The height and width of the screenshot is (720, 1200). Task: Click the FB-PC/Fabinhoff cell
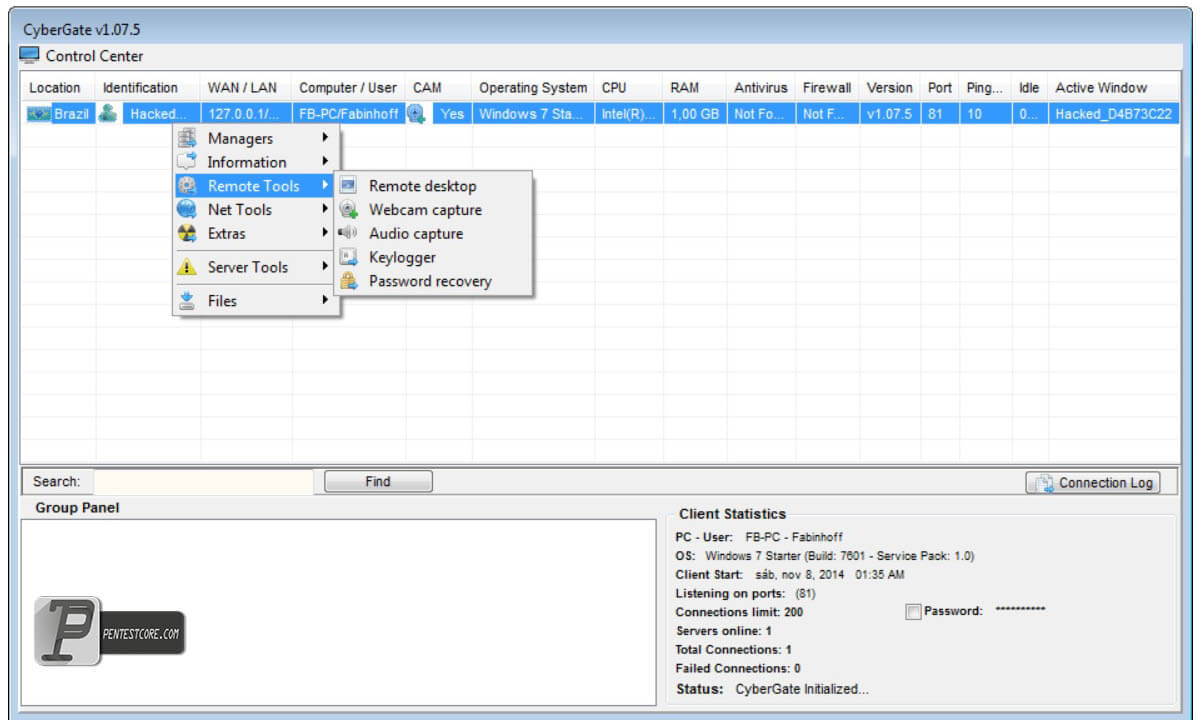pyautogui.click(x=348, y=114)
